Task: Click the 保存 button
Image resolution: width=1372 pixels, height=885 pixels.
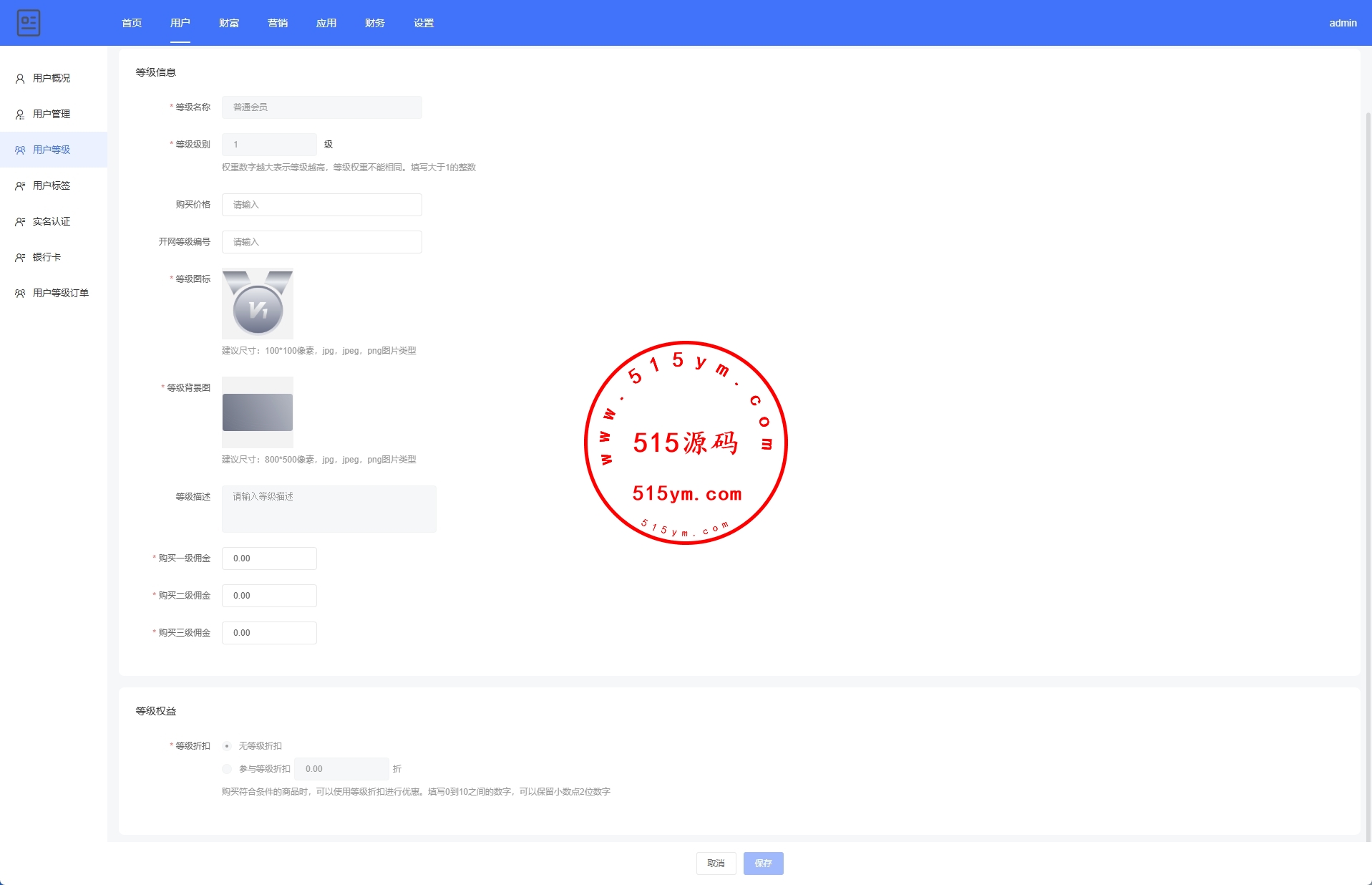Action: 763,864
